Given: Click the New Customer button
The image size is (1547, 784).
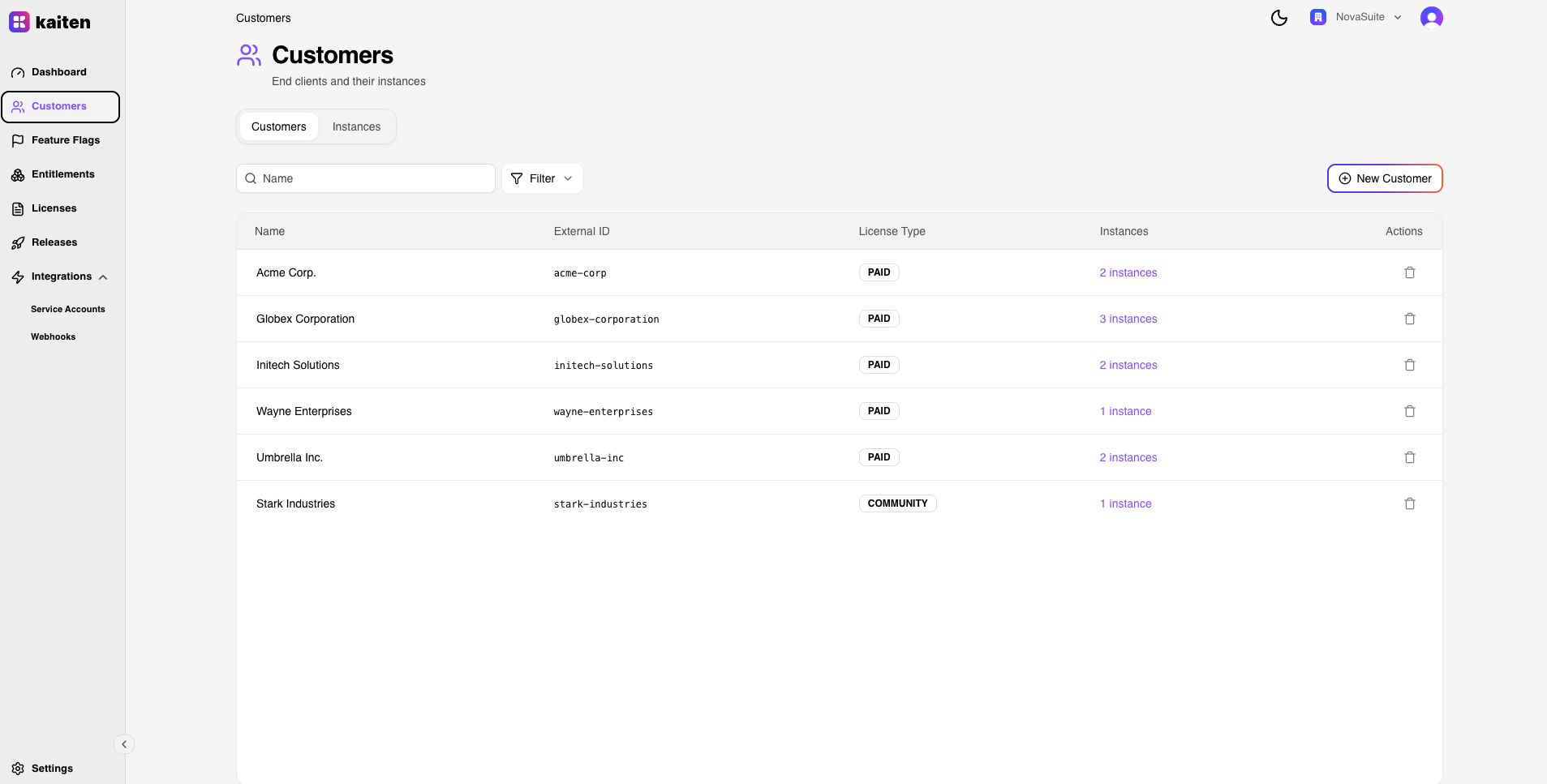Looking at the screenshot, I should click(1384, 178).
